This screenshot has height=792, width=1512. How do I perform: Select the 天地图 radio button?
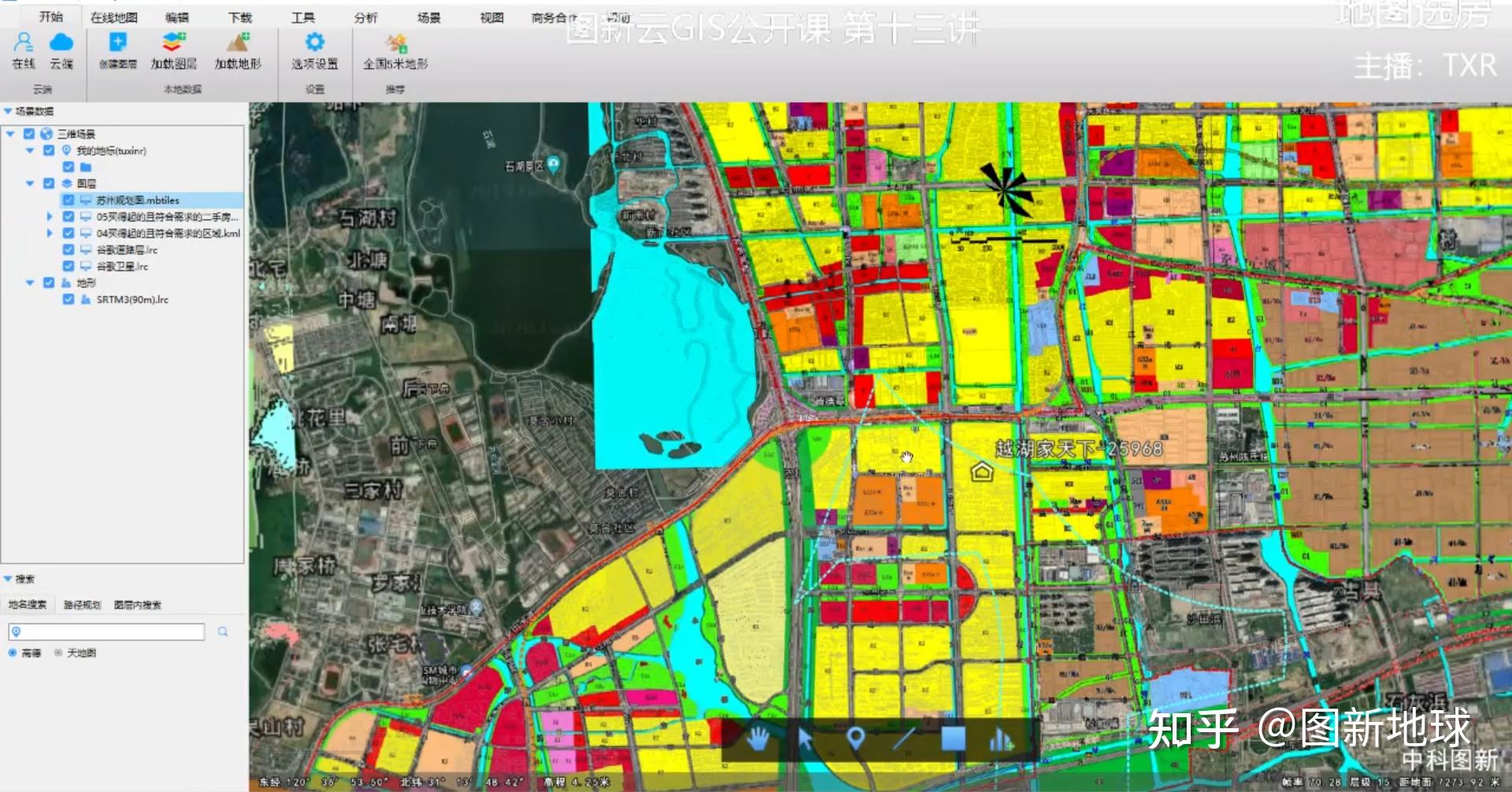click(58, 653)
